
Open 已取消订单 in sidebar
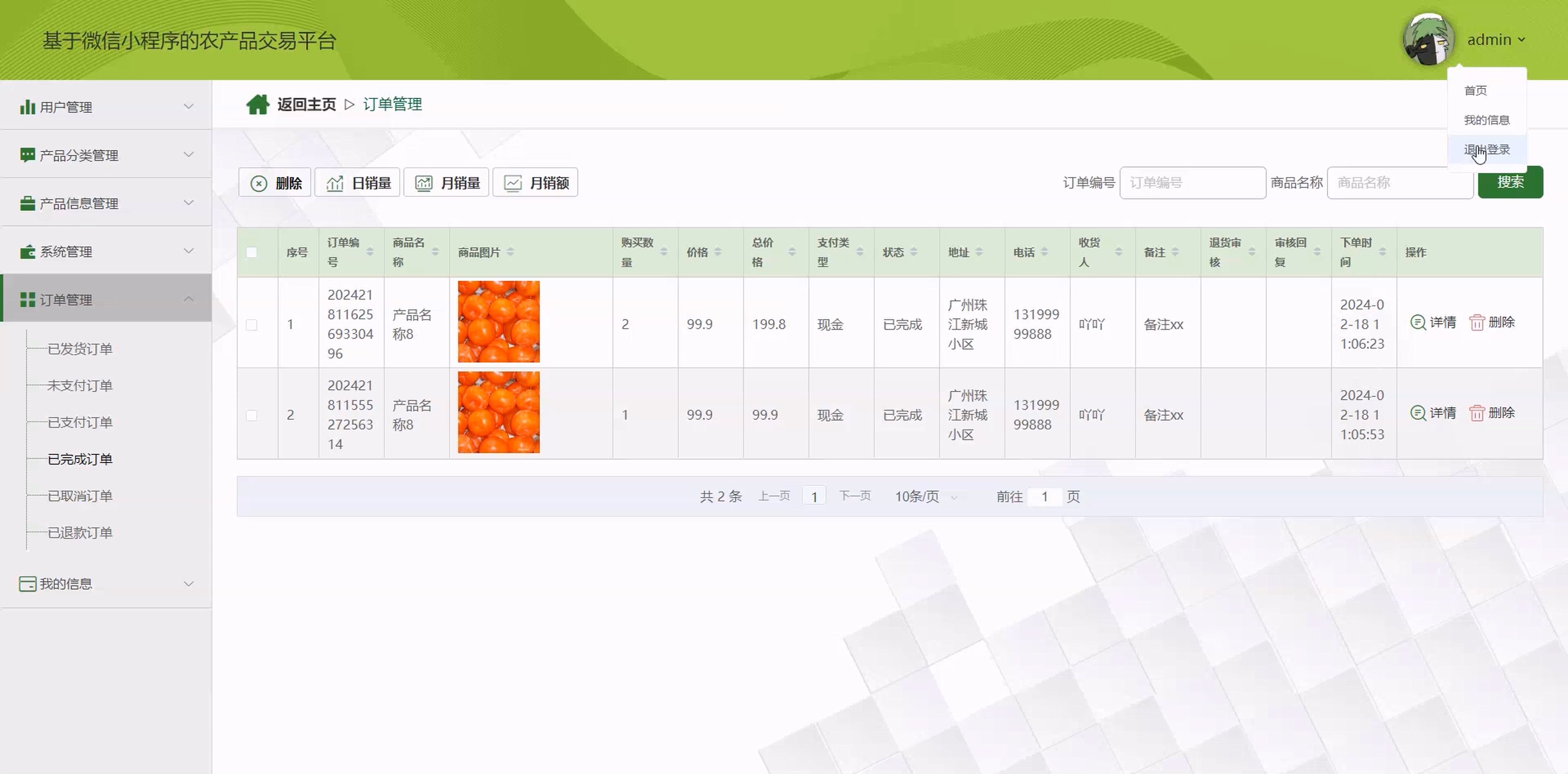[x=80, y=496]
